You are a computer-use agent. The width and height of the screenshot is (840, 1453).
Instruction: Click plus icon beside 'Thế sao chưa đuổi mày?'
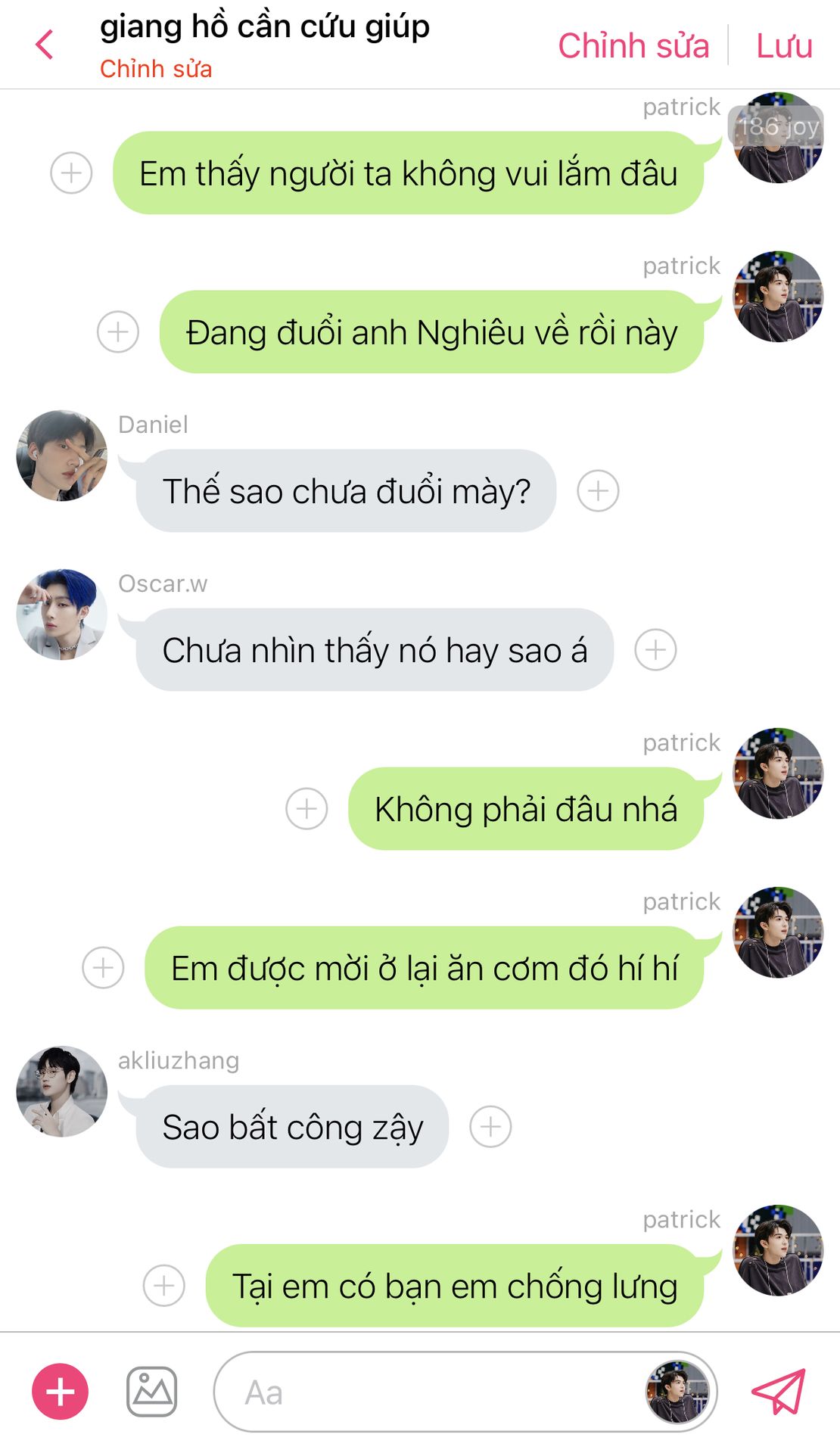click(x=598, y=490)
